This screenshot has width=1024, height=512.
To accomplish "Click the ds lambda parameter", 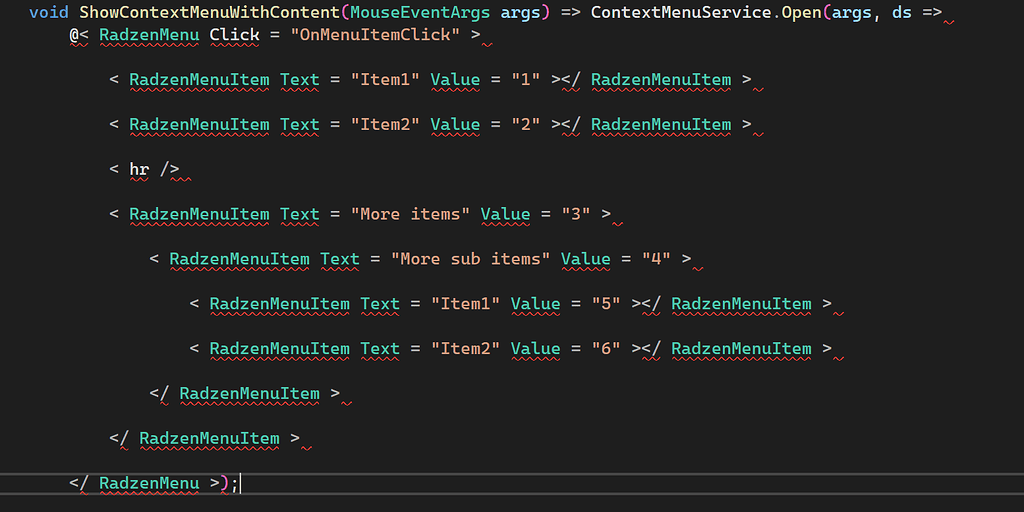I will point(902,12).
